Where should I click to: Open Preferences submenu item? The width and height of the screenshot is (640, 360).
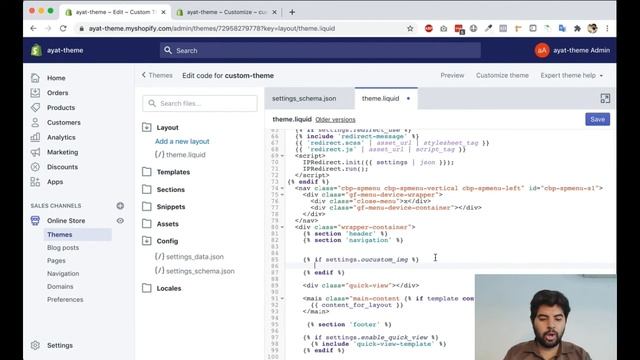[x=65, y=300]
